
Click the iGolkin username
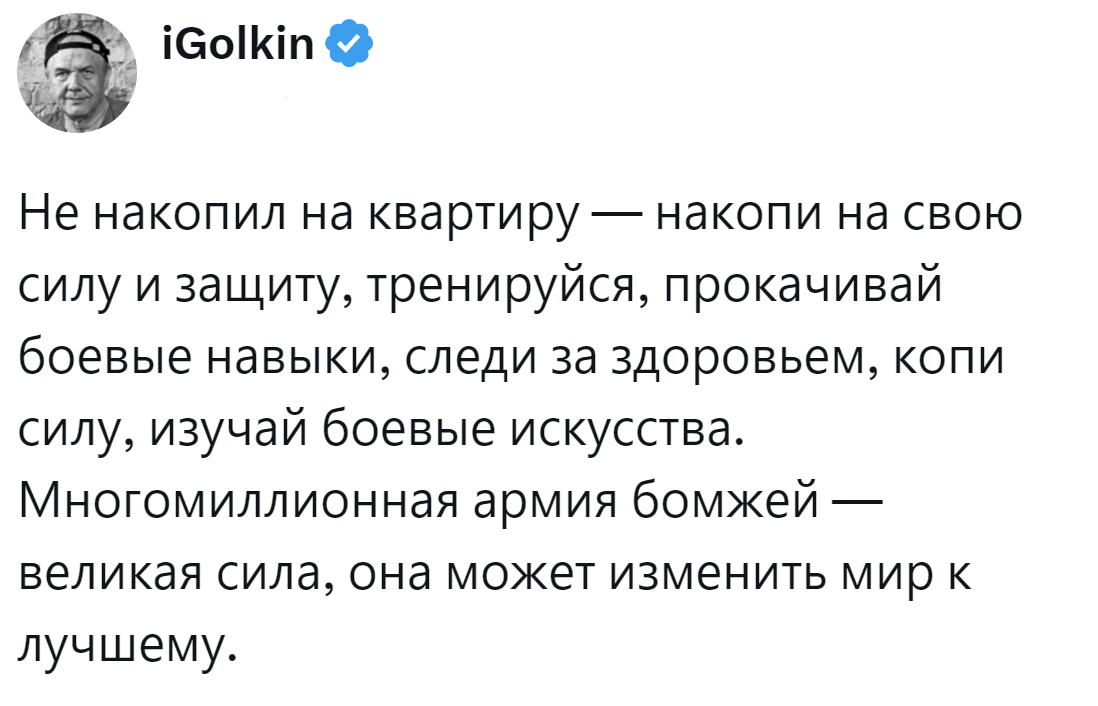(x=237, y=44)
